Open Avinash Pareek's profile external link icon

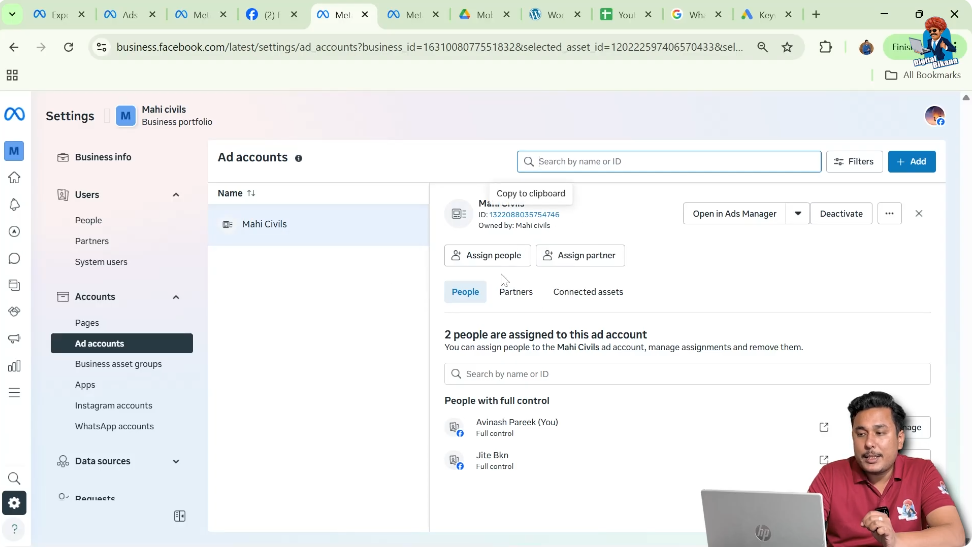824,427
